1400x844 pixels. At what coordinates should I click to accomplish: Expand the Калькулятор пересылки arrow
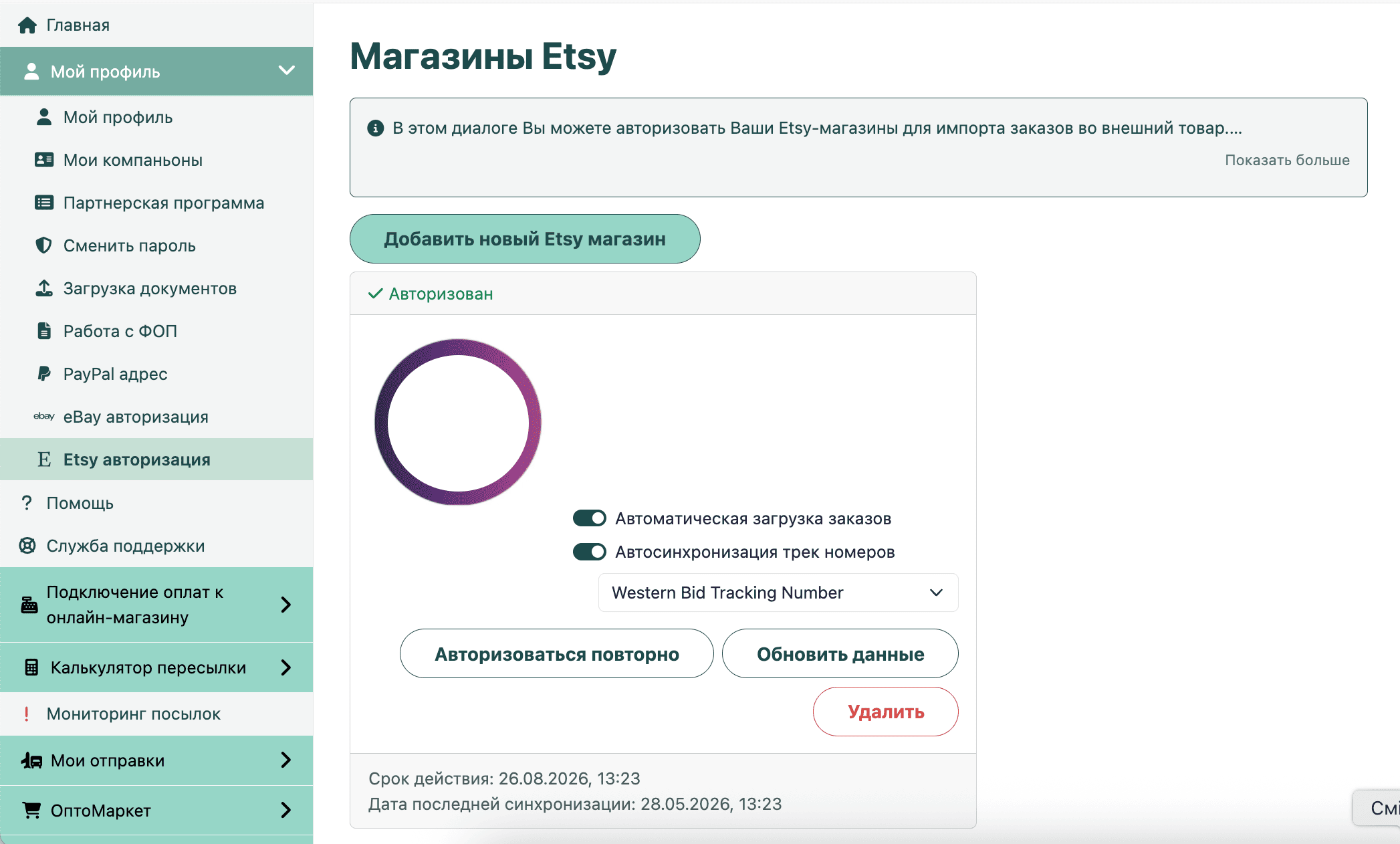coord(286,667)
